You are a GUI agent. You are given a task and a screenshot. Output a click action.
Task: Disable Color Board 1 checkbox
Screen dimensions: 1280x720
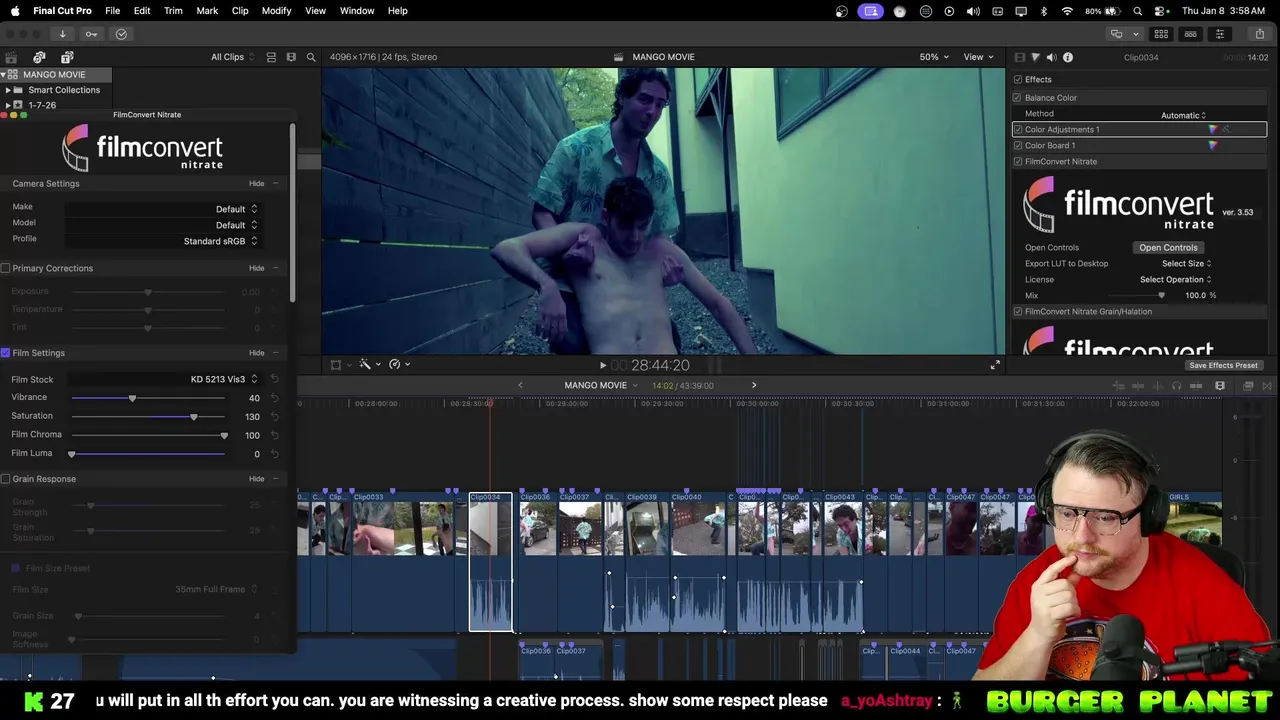(x=1018, y=145)
